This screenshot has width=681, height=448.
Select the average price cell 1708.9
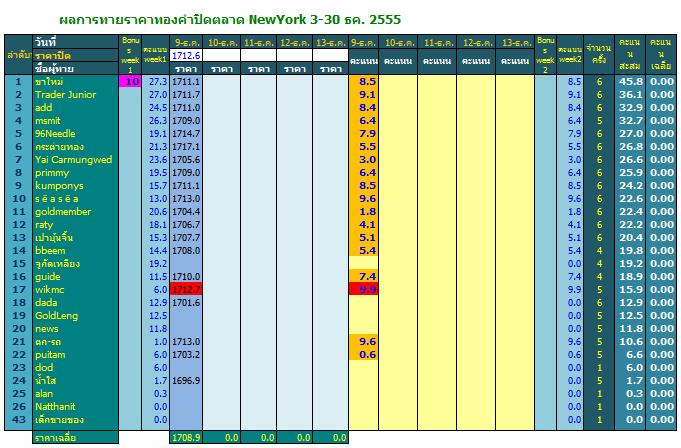(x=186, y=438)
